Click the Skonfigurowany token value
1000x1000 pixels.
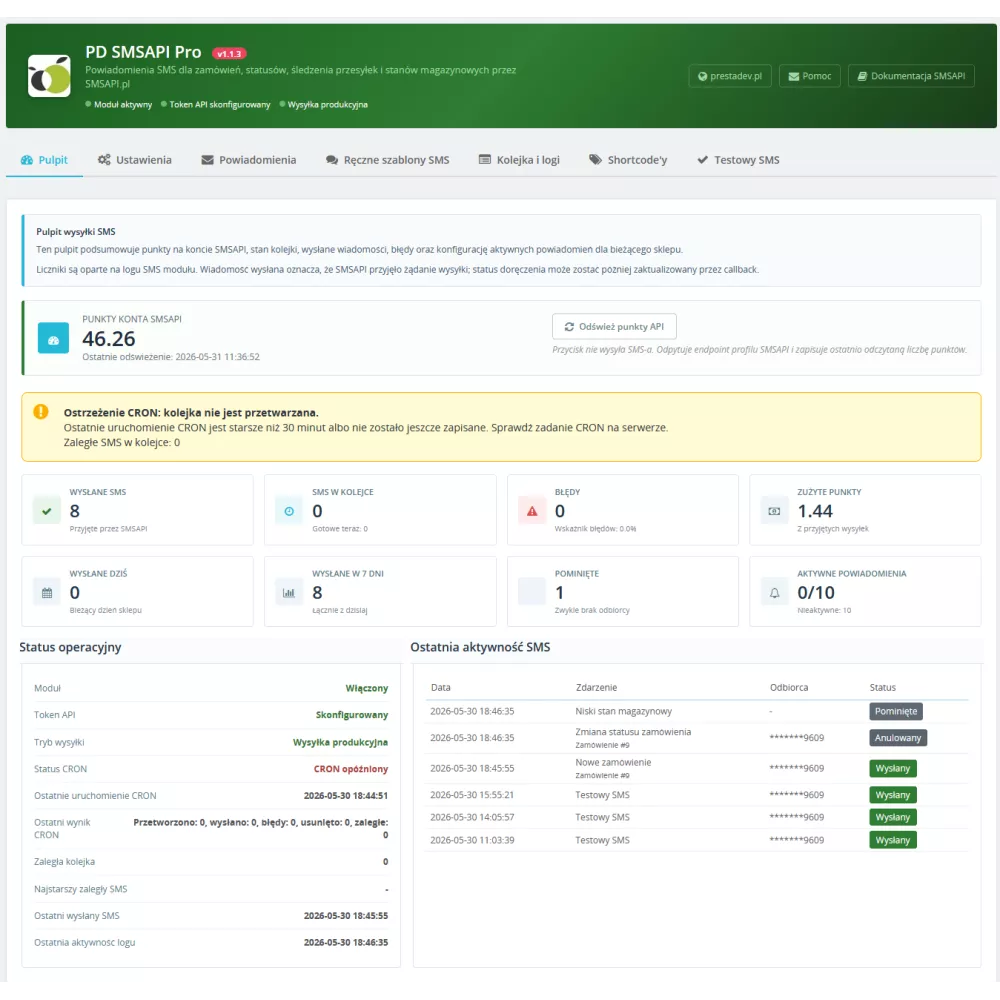[x=352, y=716]
